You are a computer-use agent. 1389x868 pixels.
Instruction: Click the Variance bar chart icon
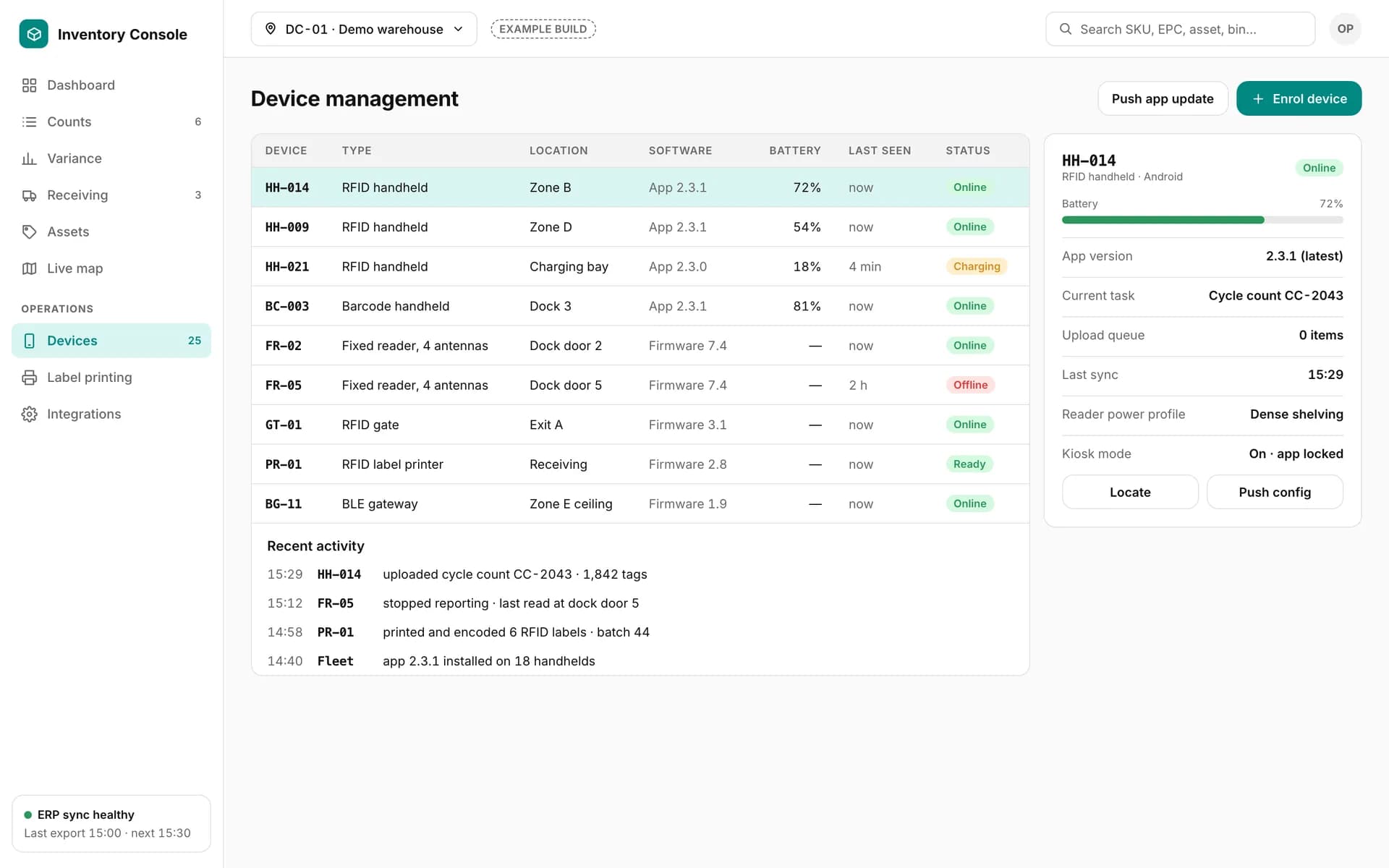(x=29, y=158)
